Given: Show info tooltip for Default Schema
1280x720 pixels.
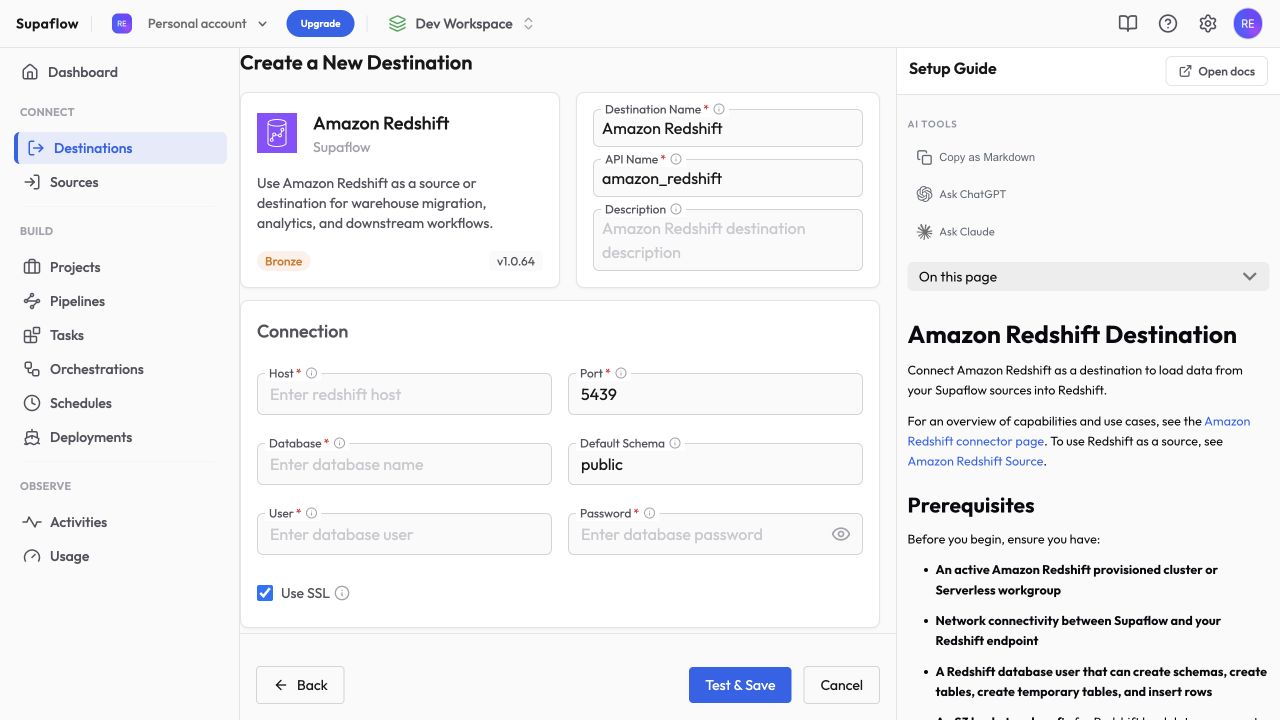Looking at the screenshot, I should coord(675,443).
